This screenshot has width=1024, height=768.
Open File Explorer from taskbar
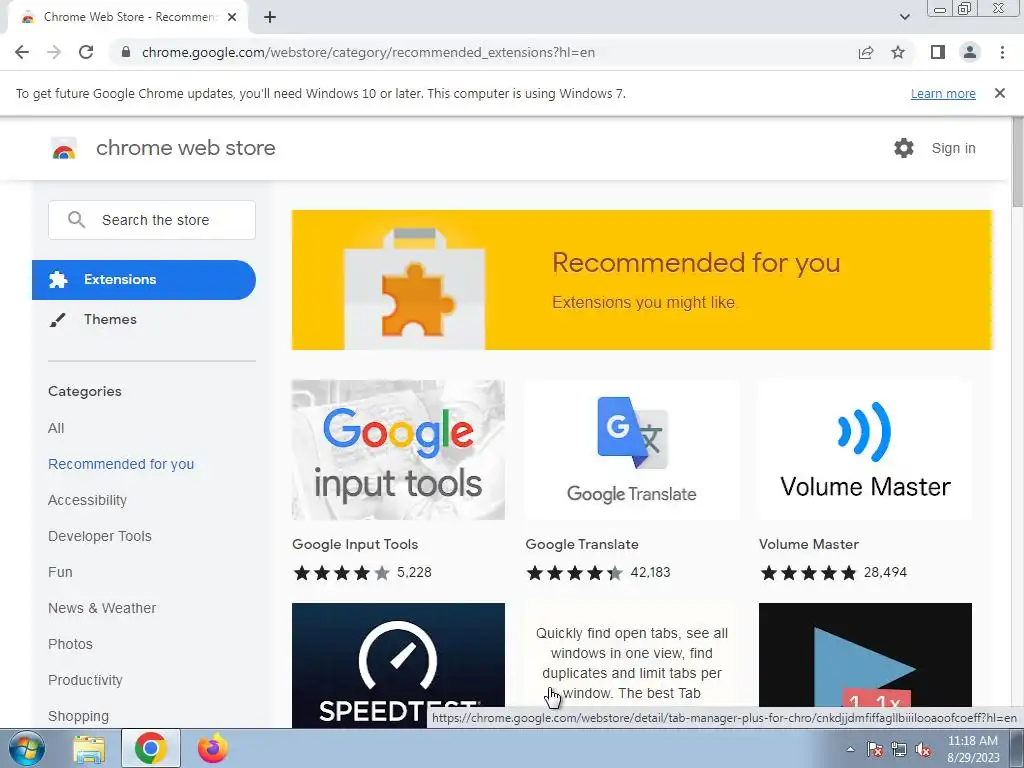89,749
